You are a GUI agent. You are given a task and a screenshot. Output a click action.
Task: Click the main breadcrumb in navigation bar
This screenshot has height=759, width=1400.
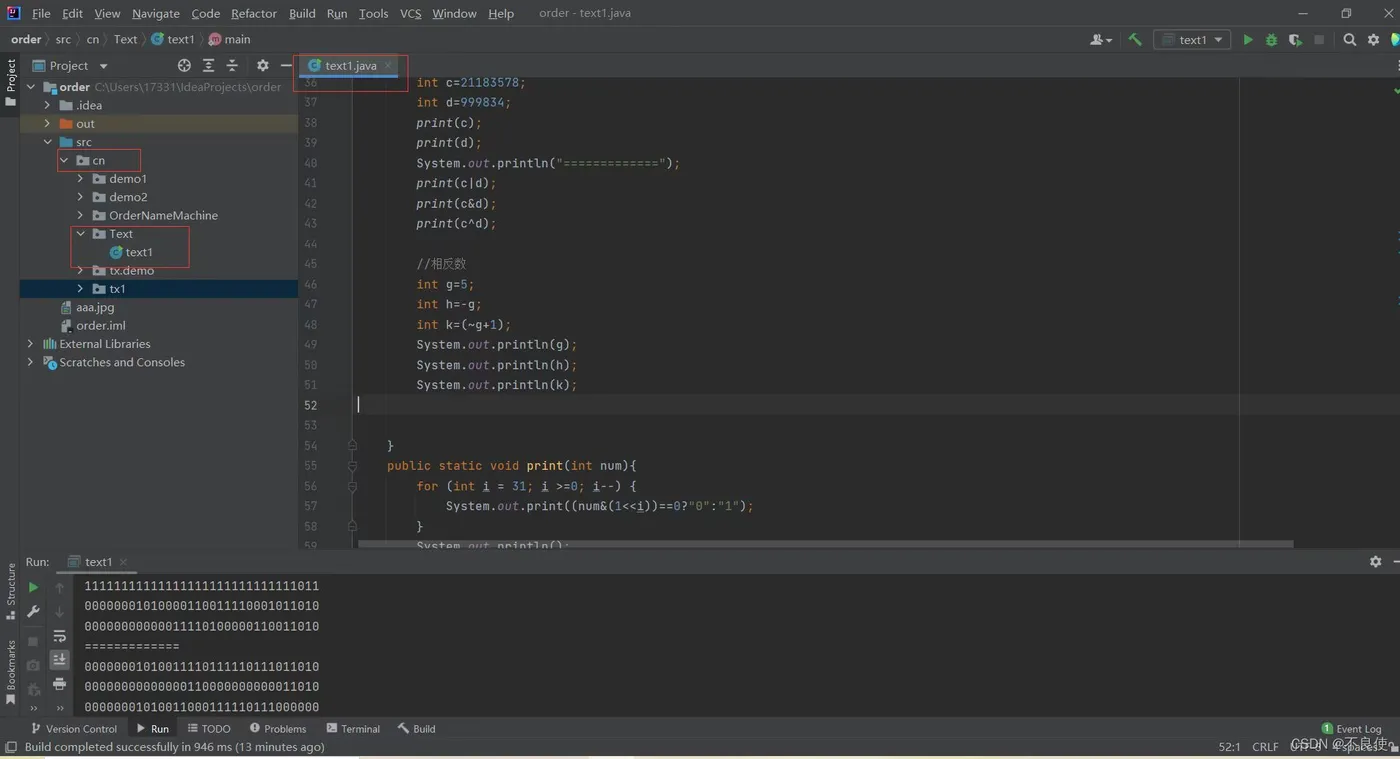pos(229,40)
